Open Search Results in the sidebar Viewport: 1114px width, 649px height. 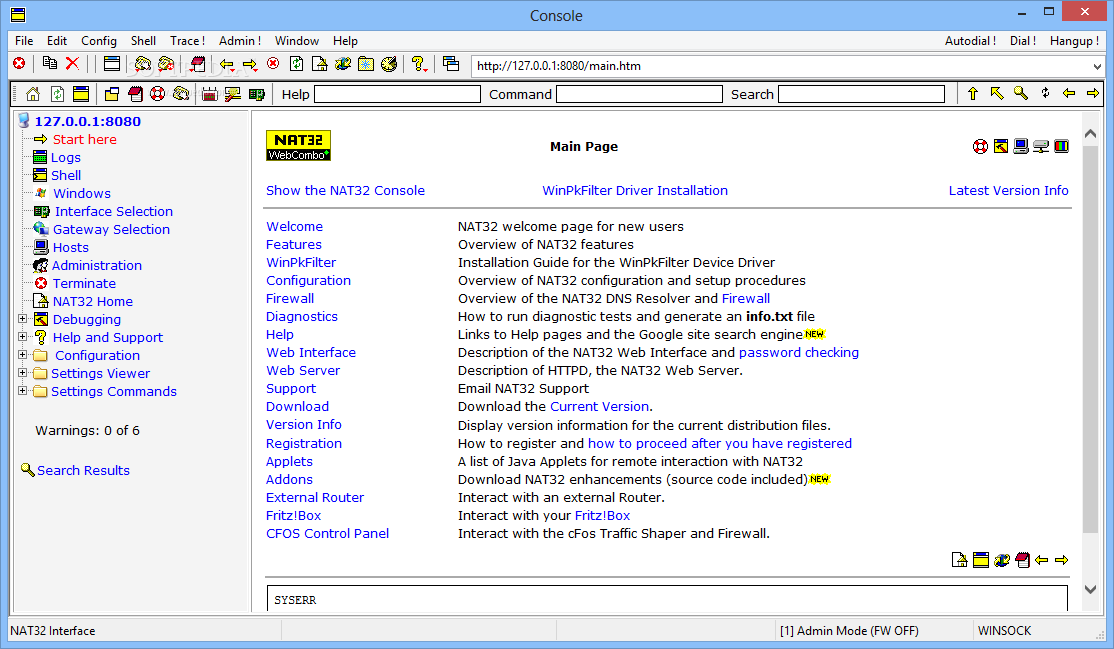point(83,471)
